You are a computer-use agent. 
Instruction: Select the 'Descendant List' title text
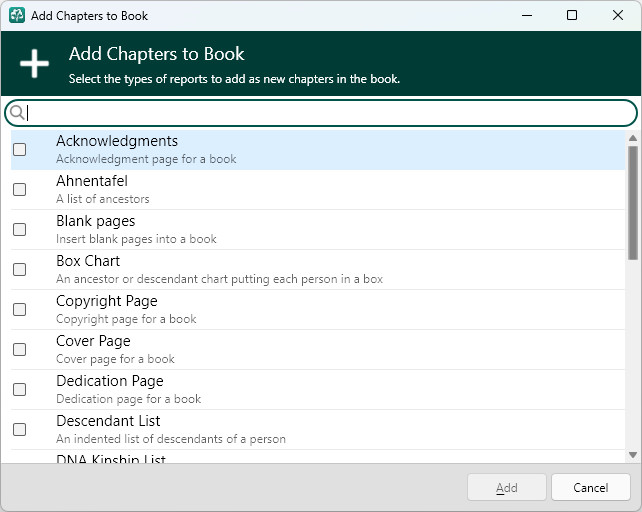point(108,421)
